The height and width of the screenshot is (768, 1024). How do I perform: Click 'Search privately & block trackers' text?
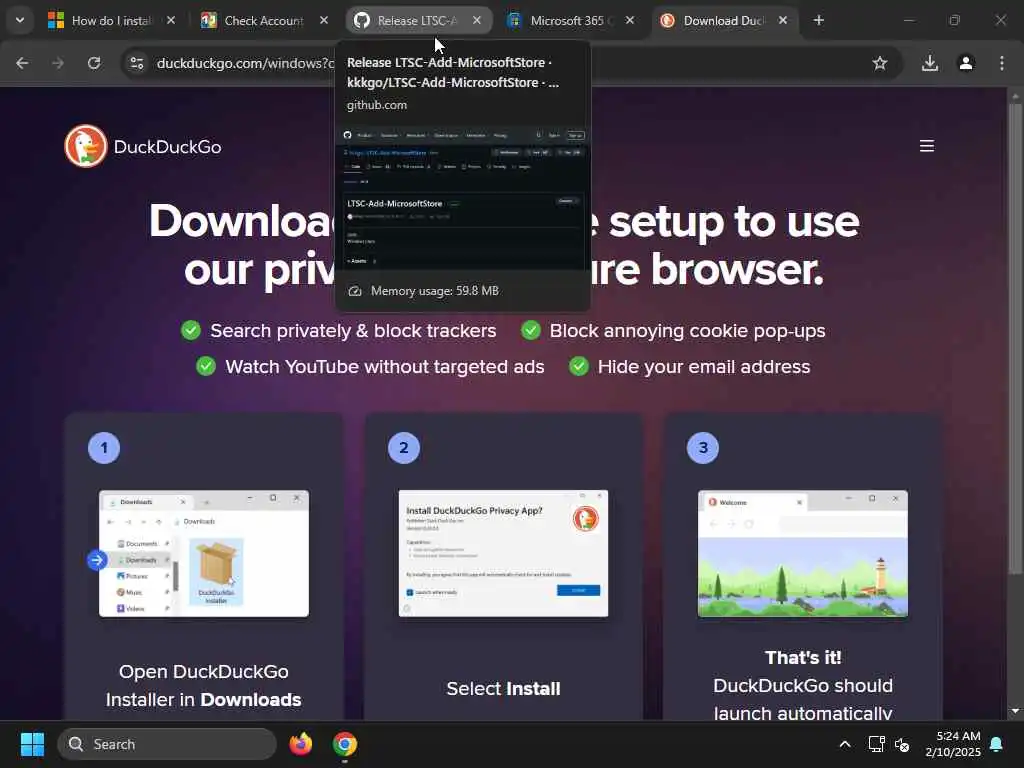coord(353,330)
